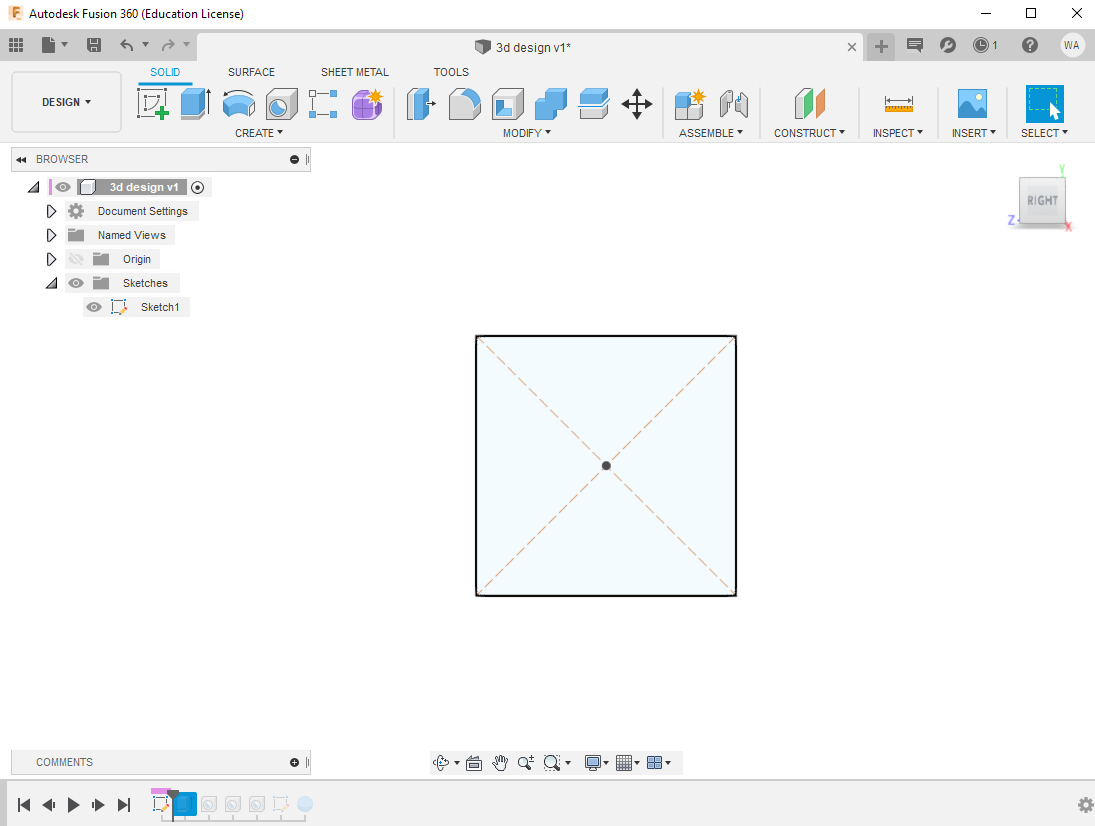
Task: Click the Joint tool icon
Action: tap(734, 103)
